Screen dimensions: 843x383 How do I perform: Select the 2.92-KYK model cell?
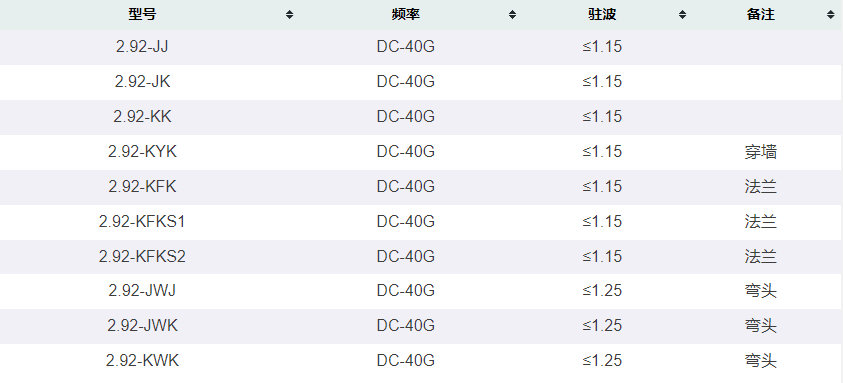[142, 152]
